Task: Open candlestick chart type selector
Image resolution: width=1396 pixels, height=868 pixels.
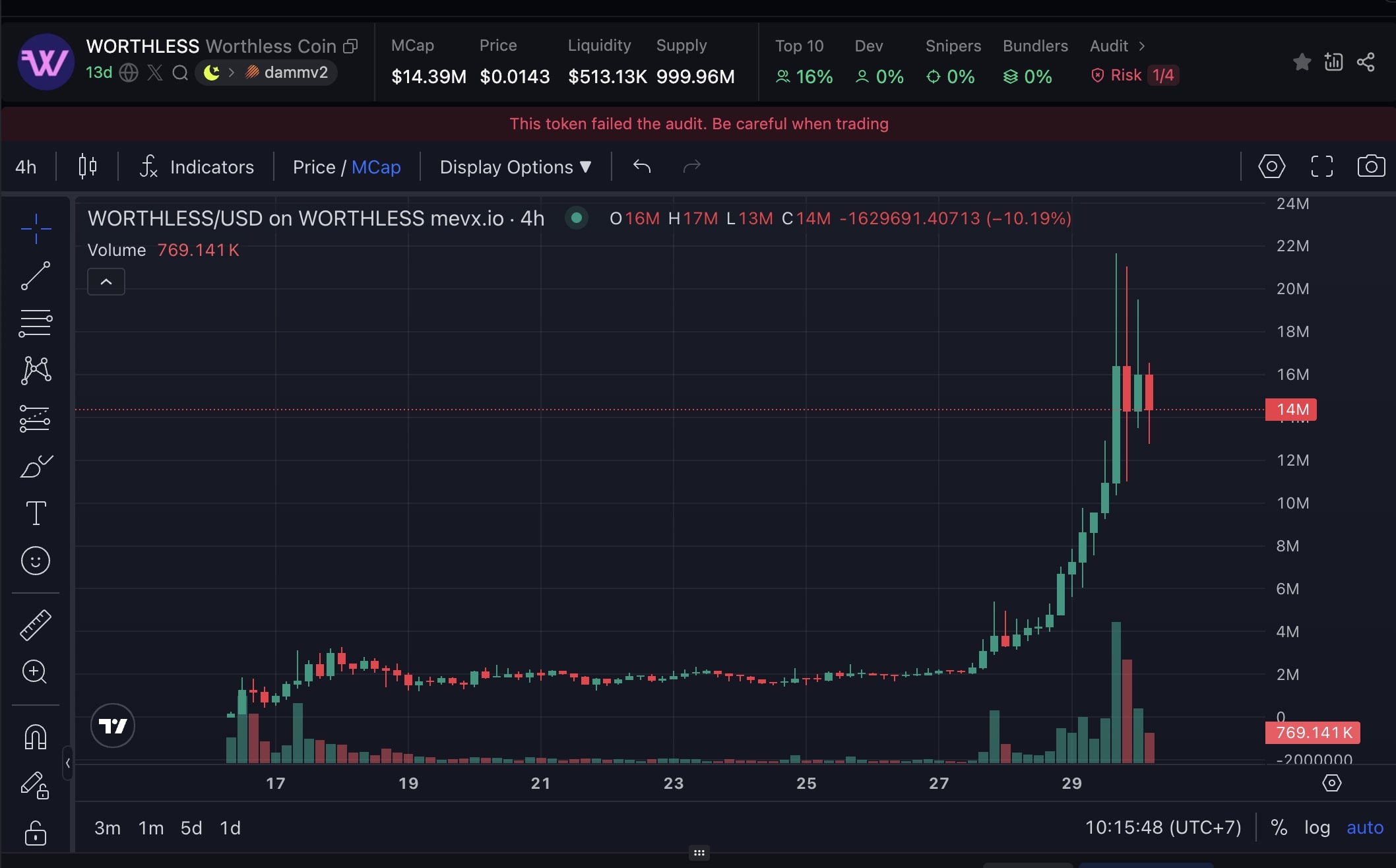Action: (x=88, y=166)
